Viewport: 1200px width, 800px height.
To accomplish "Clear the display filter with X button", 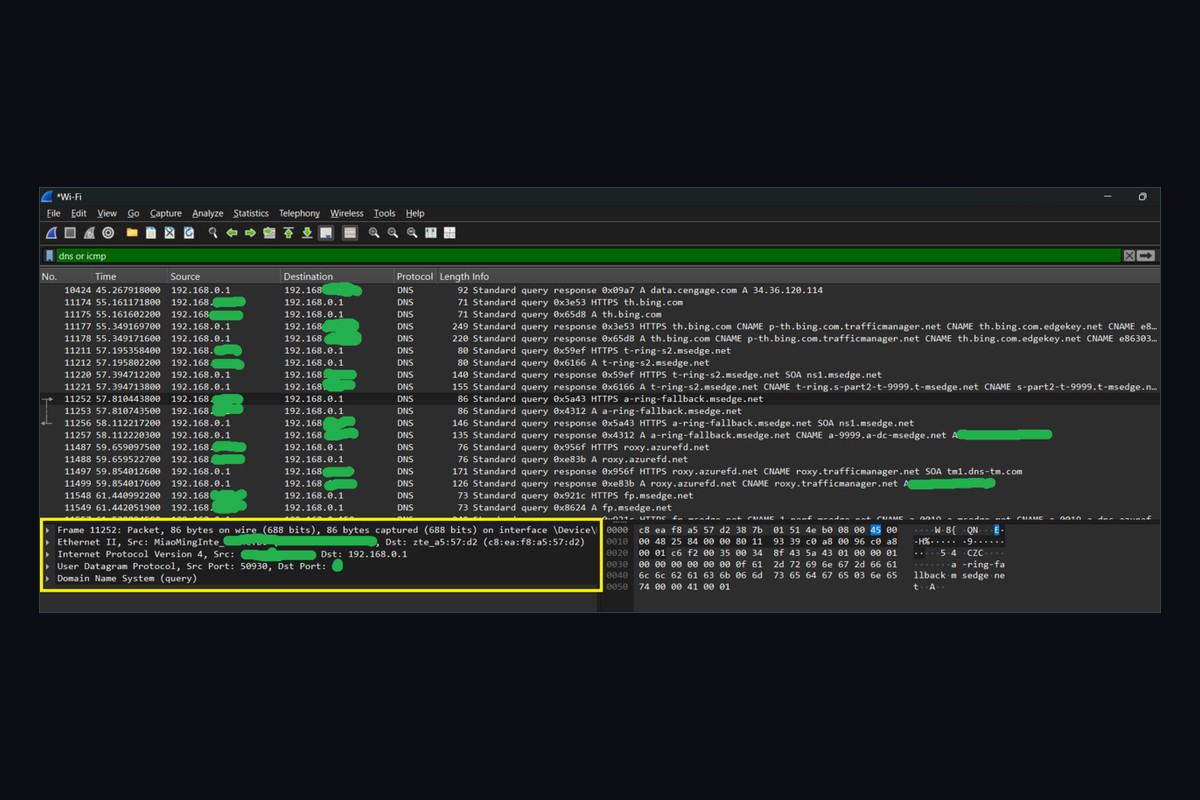I will click(1129, 256).
